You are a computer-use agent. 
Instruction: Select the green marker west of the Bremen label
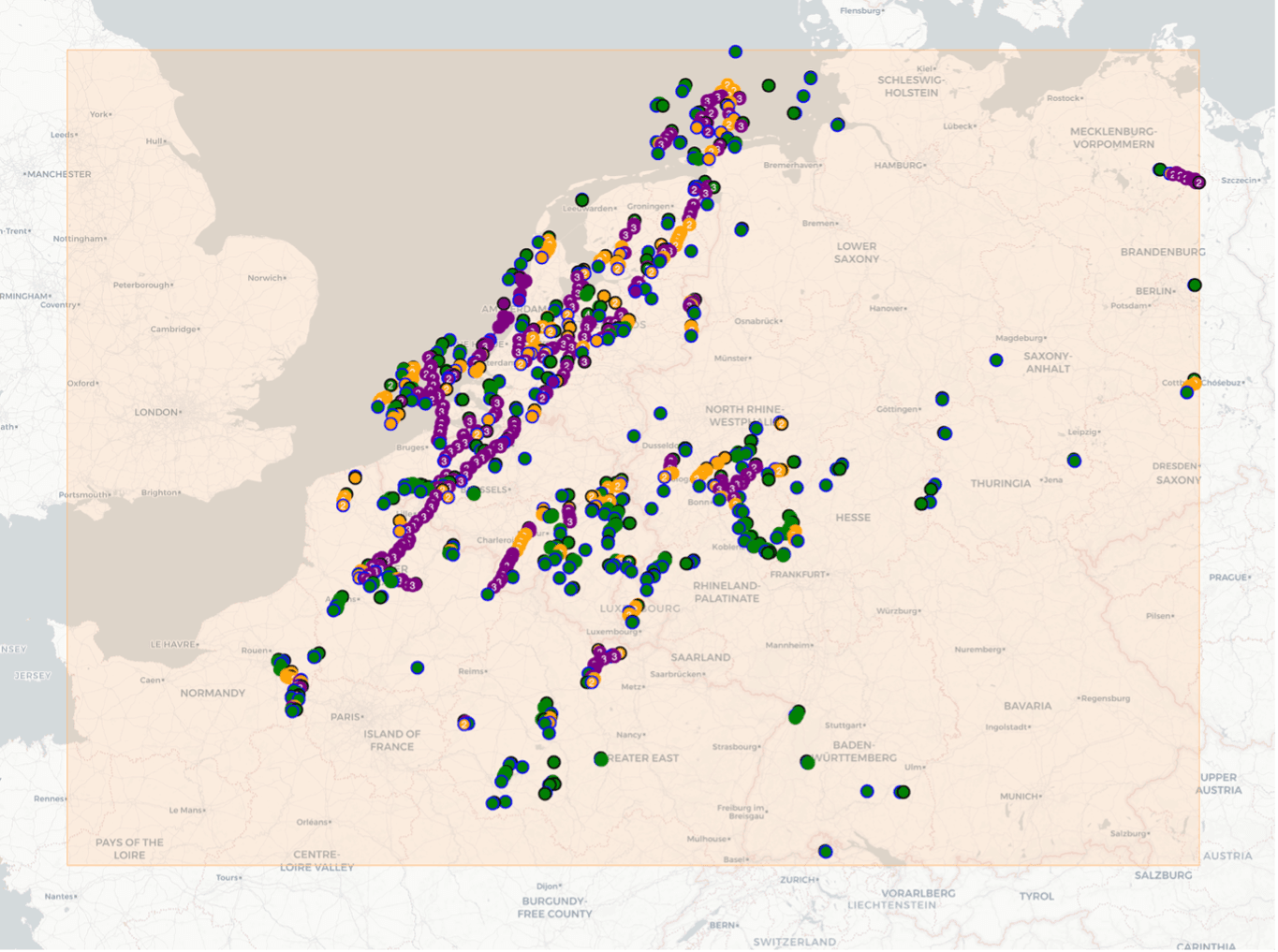[x=742, y=229]
